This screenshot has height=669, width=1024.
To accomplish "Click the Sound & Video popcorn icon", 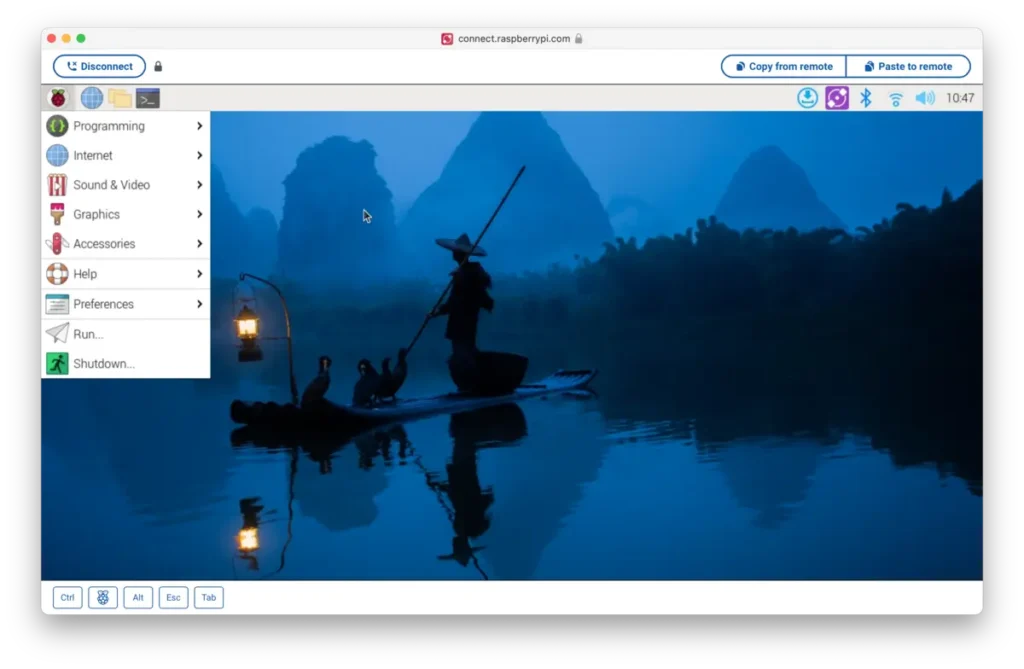I will click(x=57, y=185).
